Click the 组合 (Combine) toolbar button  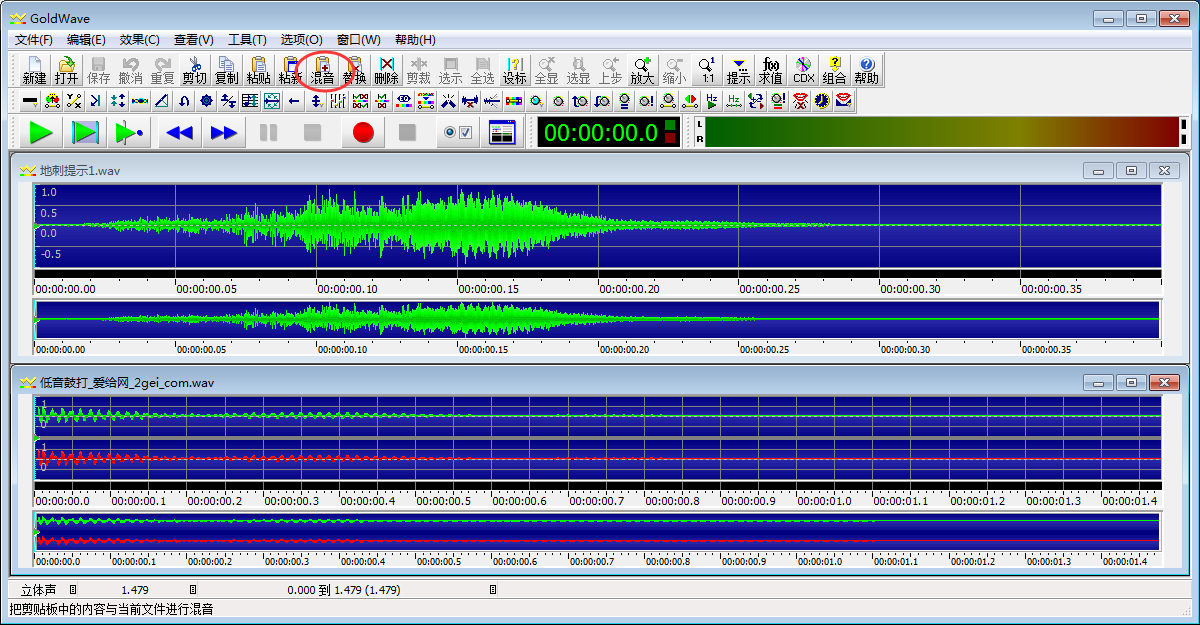point(834,70)
